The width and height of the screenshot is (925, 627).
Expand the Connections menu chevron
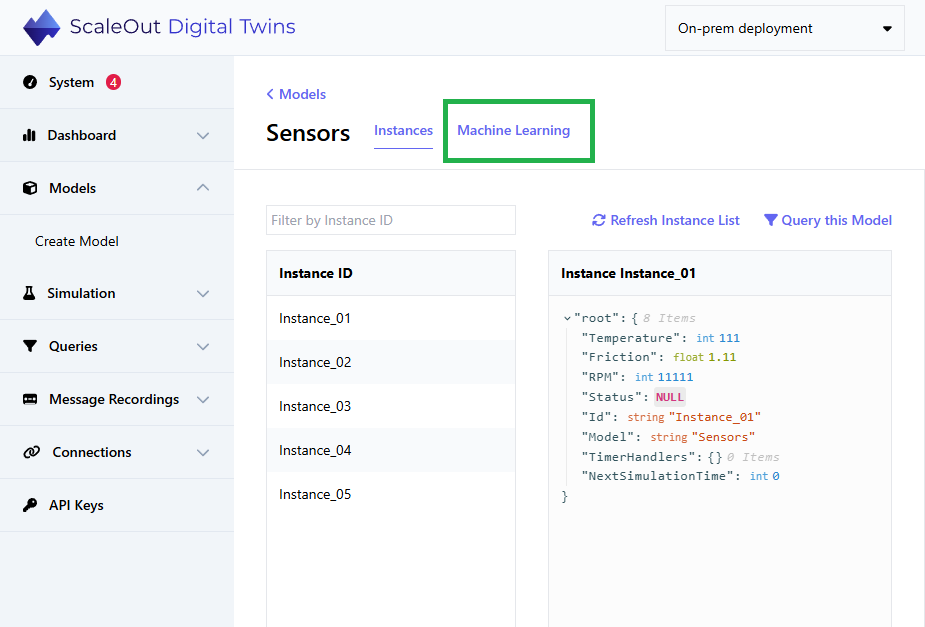tap(203, 453)
